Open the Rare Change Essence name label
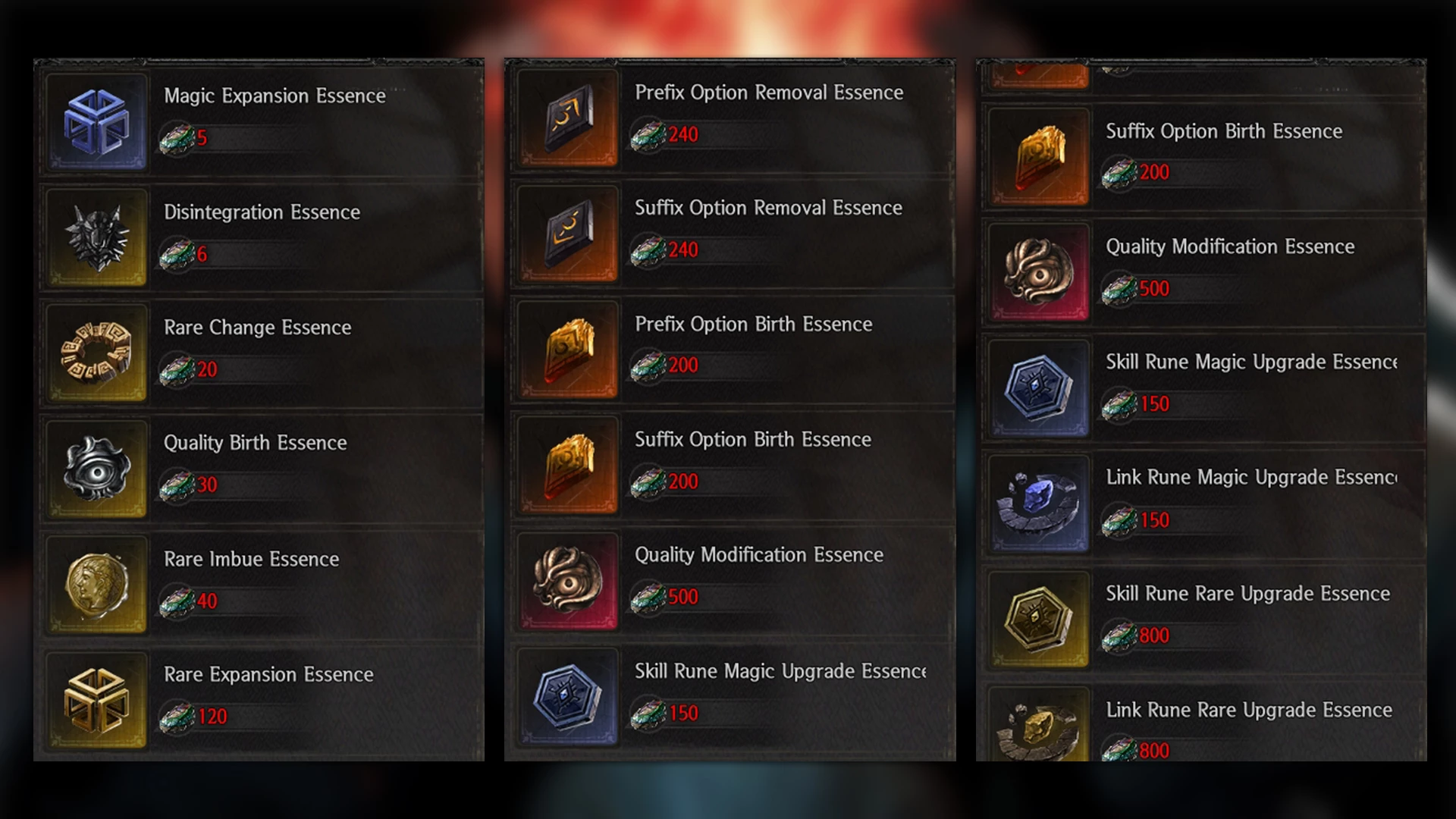Image resolution: width=1456 pixels, height=819 pixels. tap(258, 328)
